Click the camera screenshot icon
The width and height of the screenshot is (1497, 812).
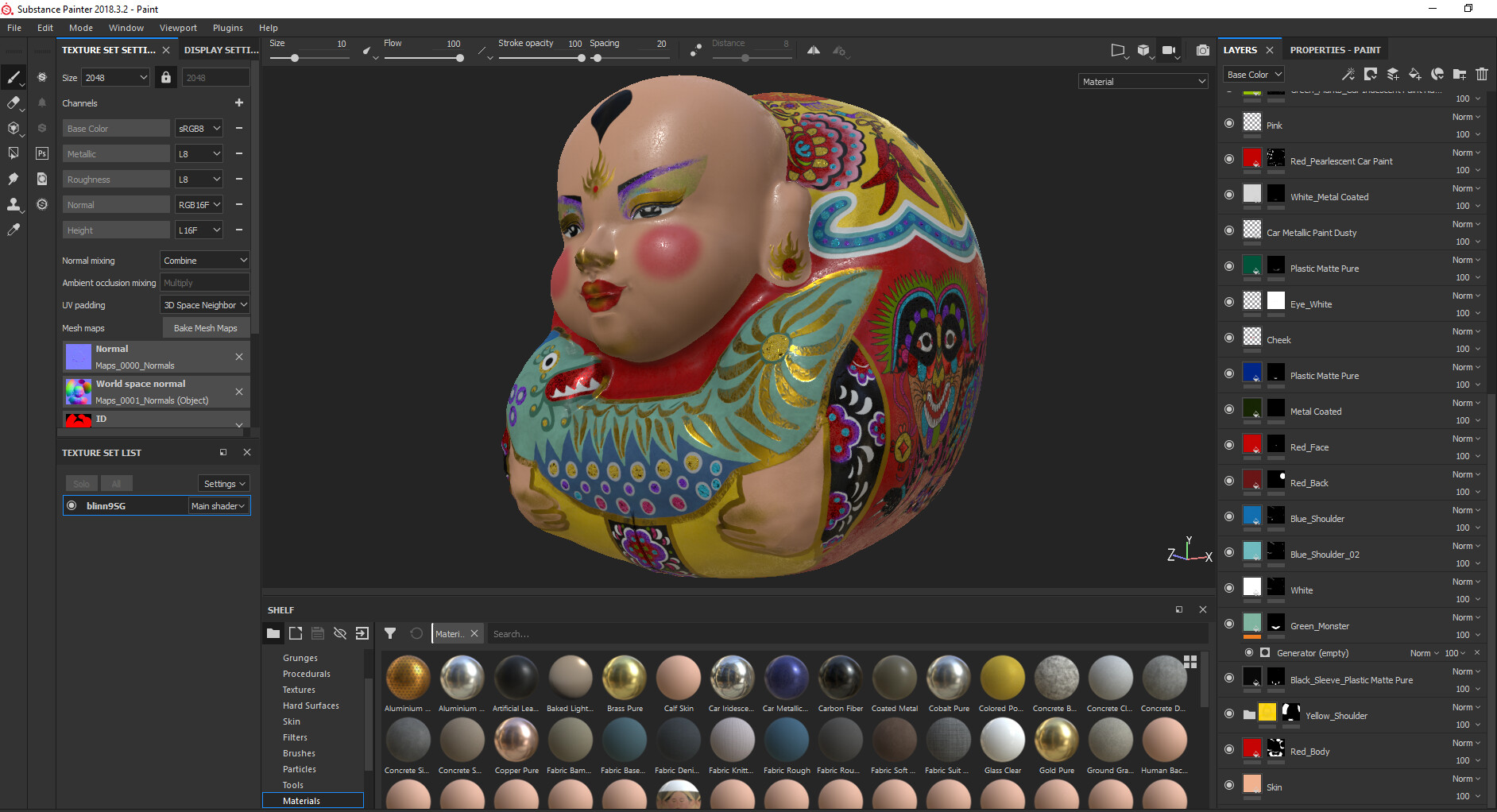tap(1203, 50)
